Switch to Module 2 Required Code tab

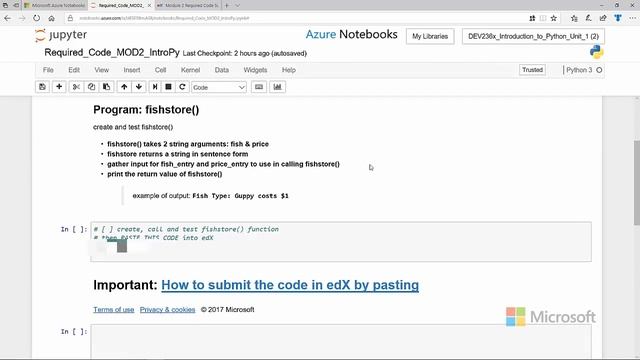[x=188, y=5]
